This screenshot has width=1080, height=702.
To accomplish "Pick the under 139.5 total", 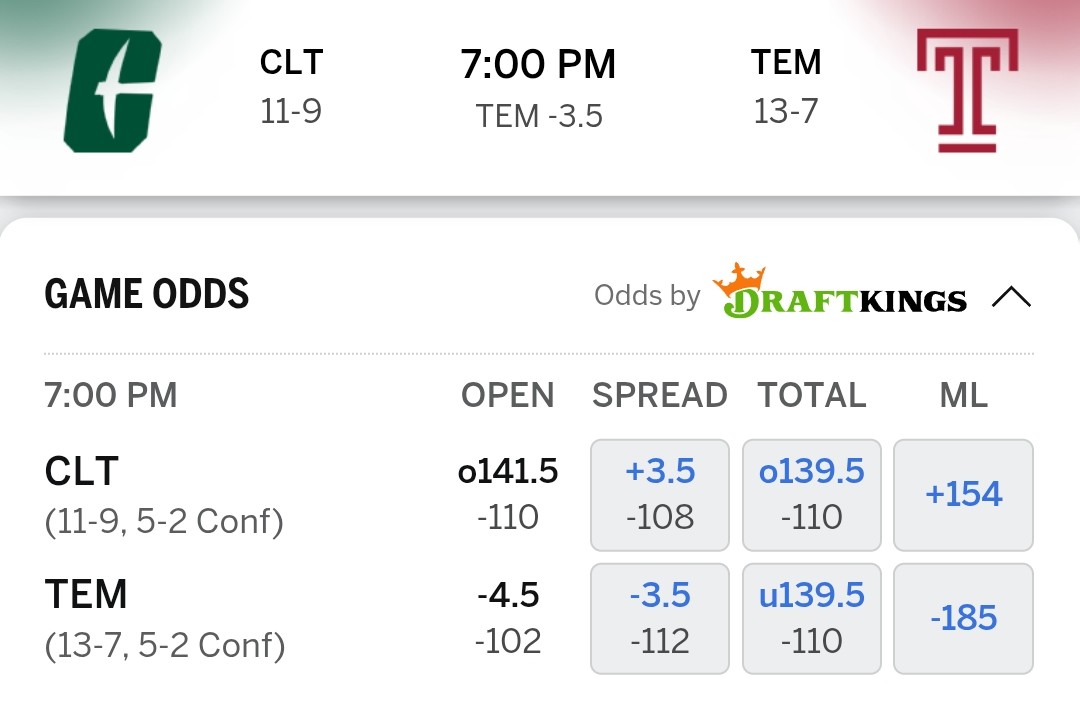I will pos(812,618).
